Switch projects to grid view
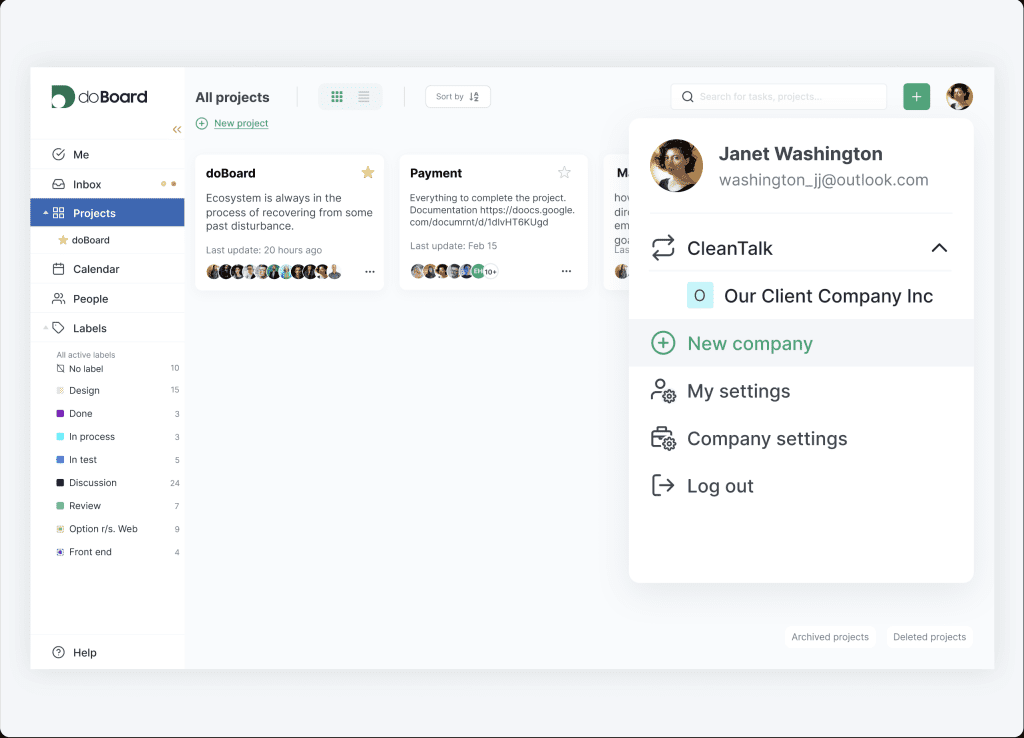 click(x=337, y=96)
